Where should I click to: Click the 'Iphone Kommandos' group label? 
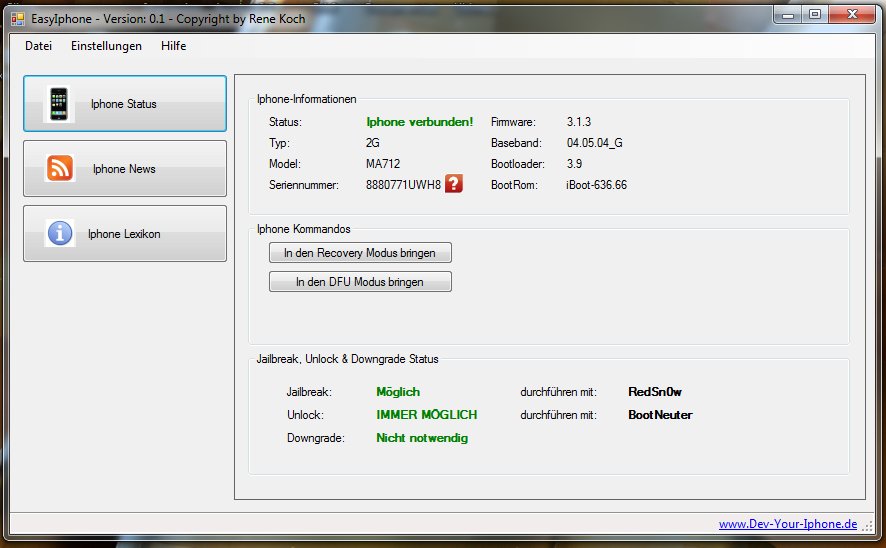pyautogui.click(x=303, y=229)
